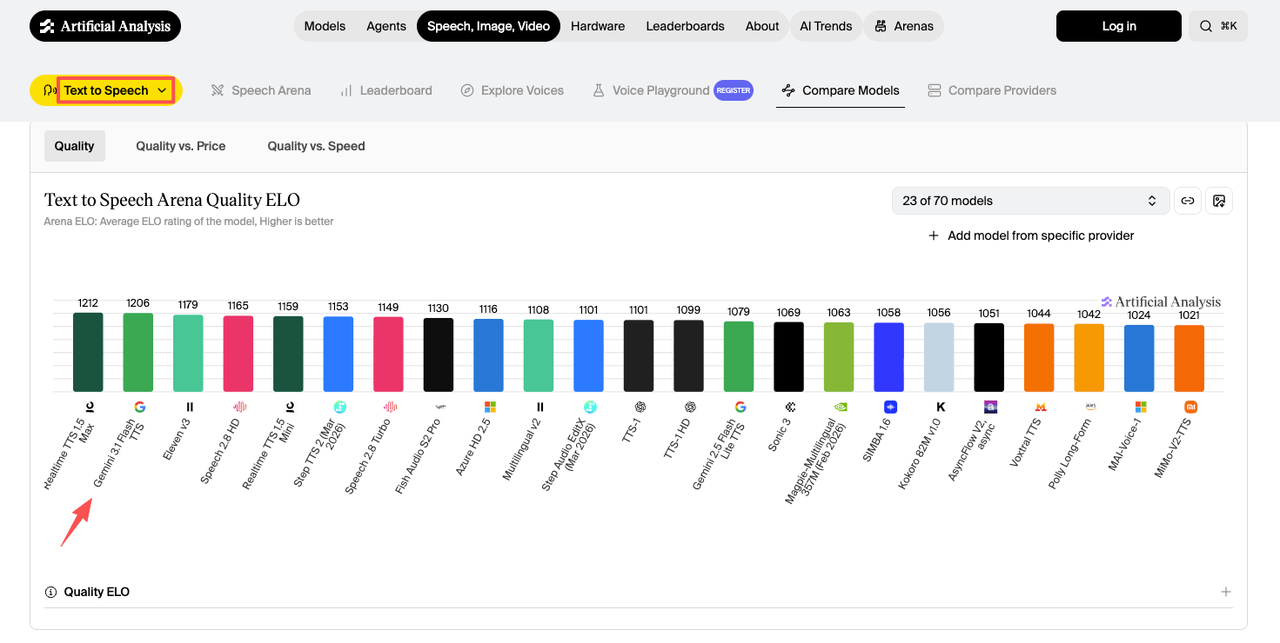Screen dimensions: 1280x643
Task: Click the MiniMax logo above Speech 2.8 Turbo
Action: (x=389, y=407)
